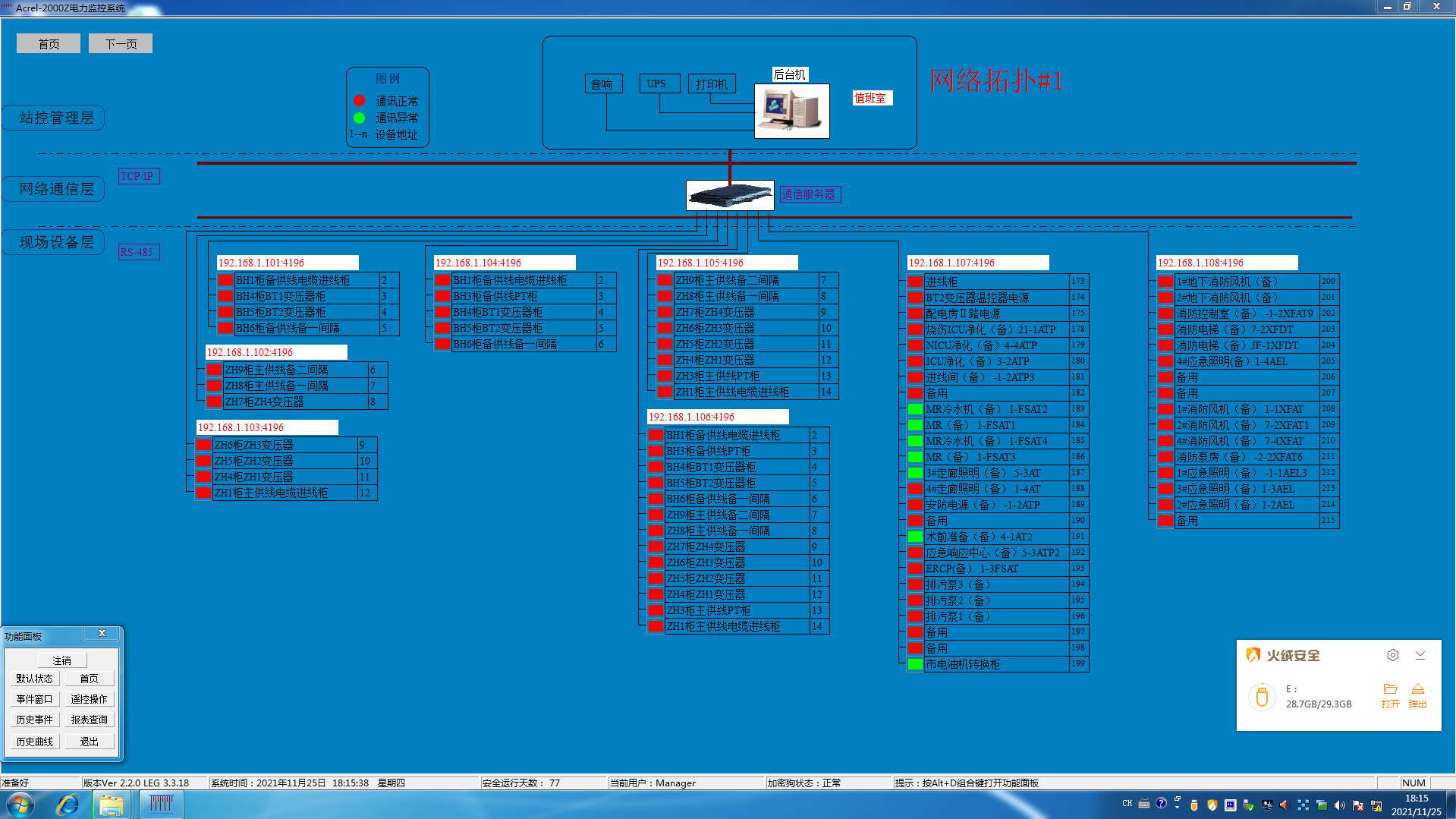Viewport: 1456px width, 819px height.
Task: Click the 通信服务器 device image
Action: click(729, 195)
